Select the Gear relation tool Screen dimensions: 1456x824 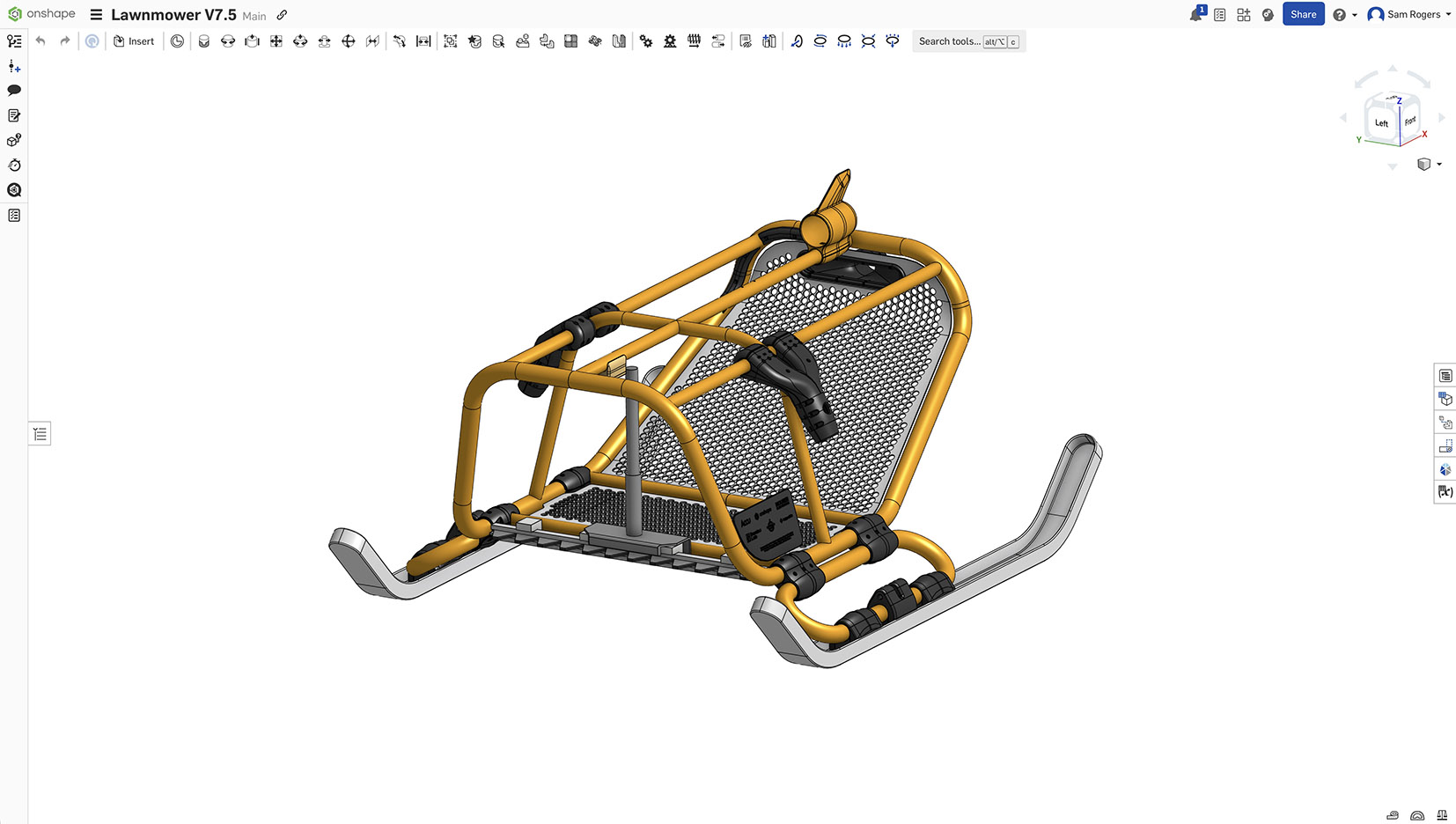[x=645, y=41]
